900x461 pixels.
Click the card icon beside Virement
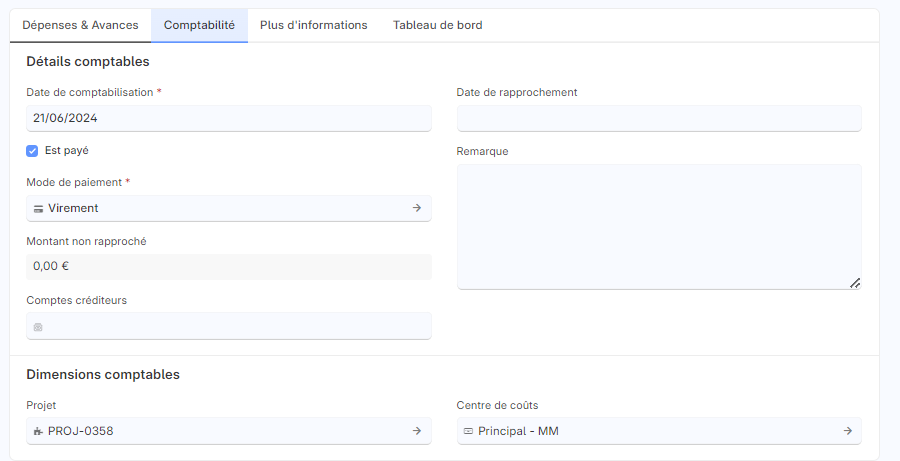pyautogui.click(x=38, y=209)
